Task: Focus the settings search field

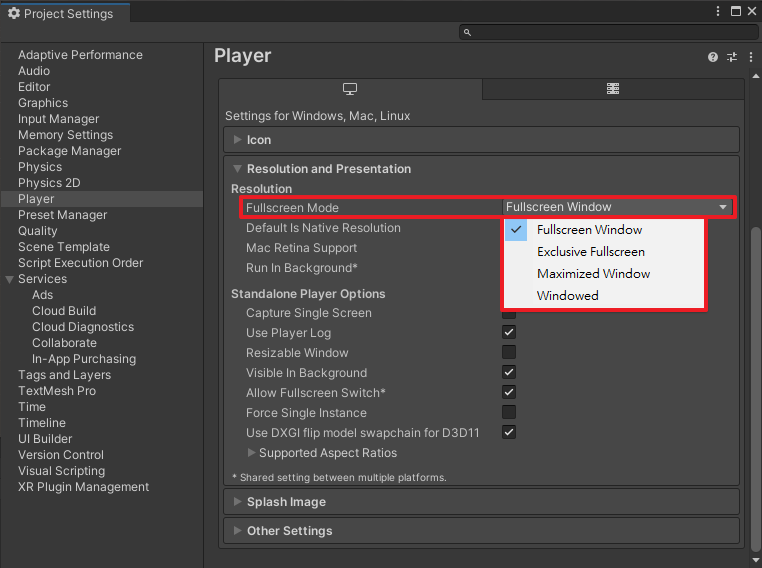Action: (x=608, y=33)
